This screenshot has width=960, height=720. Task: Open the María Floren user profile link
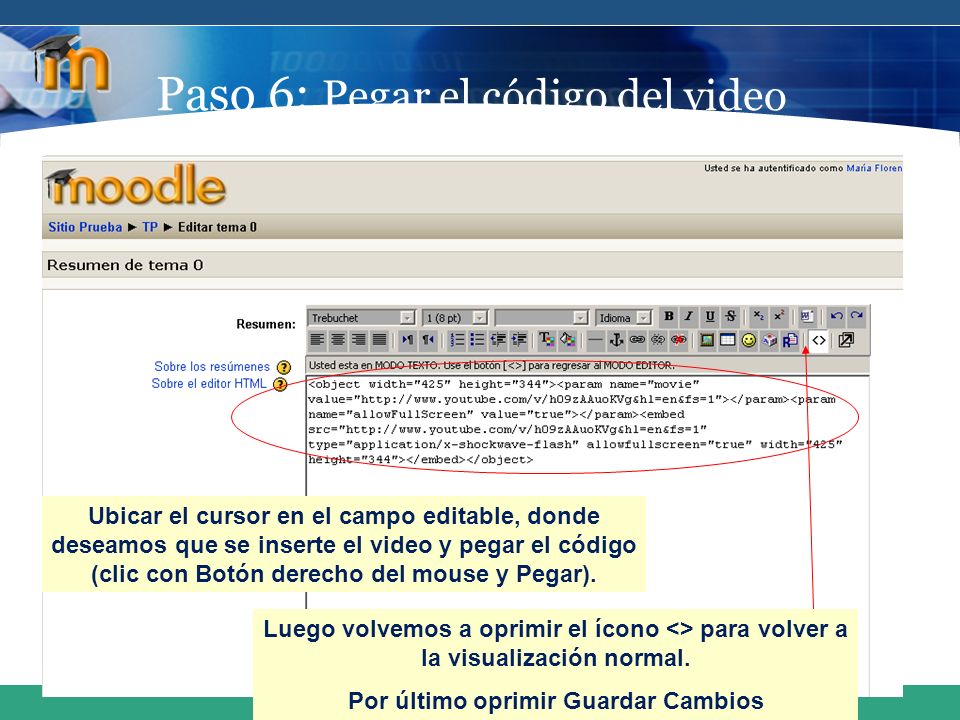click(x=874, y=168)
